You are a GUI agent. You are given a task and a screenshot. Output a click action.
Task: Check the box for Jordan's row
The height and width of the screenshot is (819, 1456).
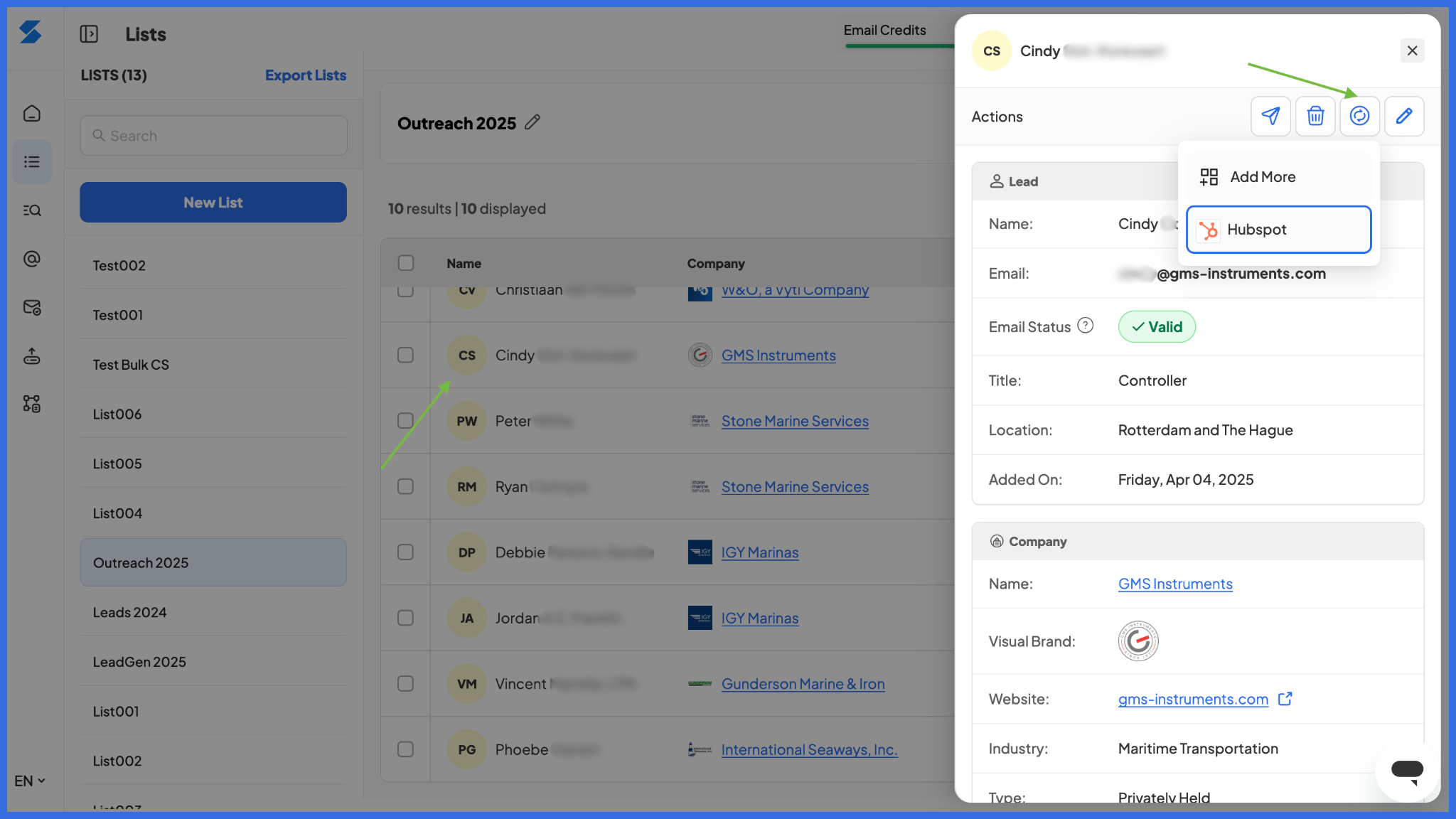tap(405, 618)
